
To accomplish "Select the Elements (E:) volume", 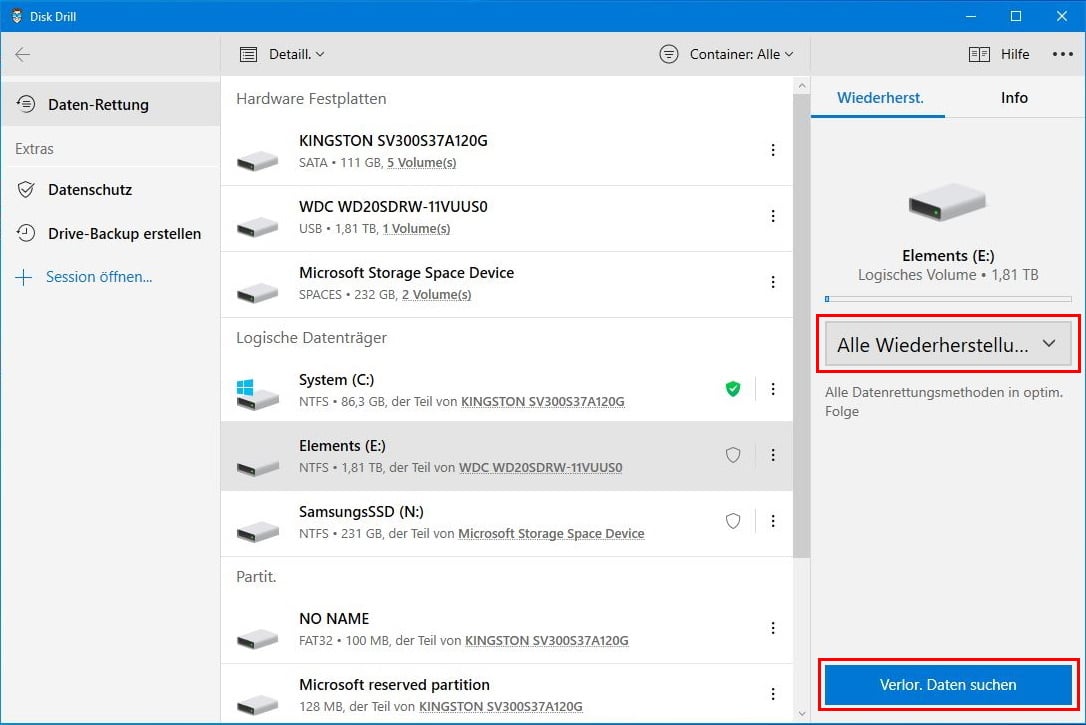I will tap(507, 456).
